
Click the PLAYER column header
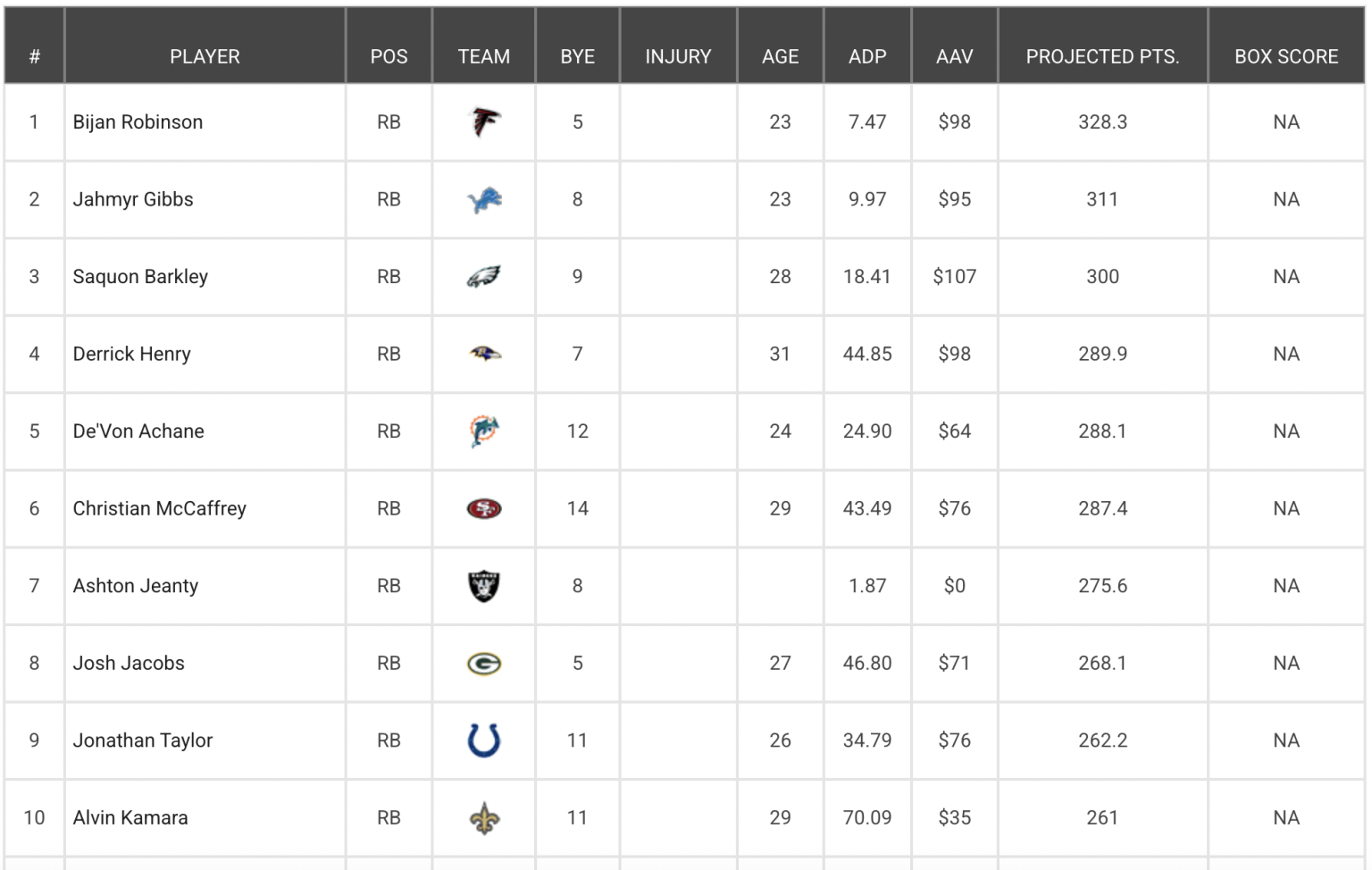205,56
